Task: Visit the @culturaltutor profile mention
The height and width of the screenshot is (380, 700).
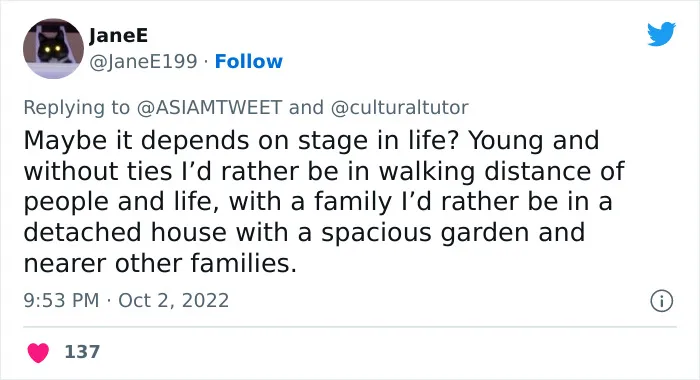Action: coord(400,108)
